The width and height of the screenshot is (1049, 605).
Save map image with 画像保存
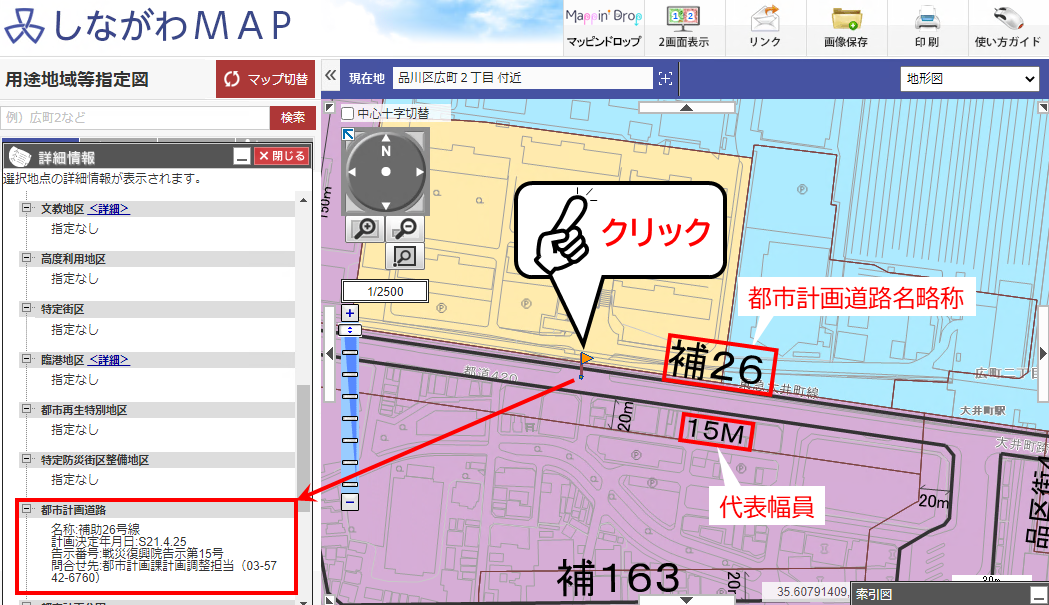[845, 28]
